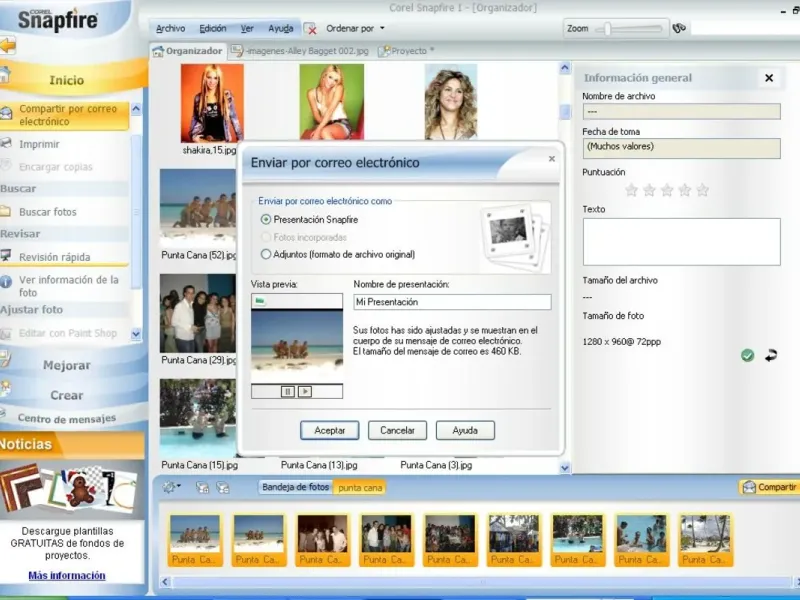Viewport: 800px width, 600px height.
Task: Select the Presentación Snapfire radio option
Action: click(x=265, y=219)
